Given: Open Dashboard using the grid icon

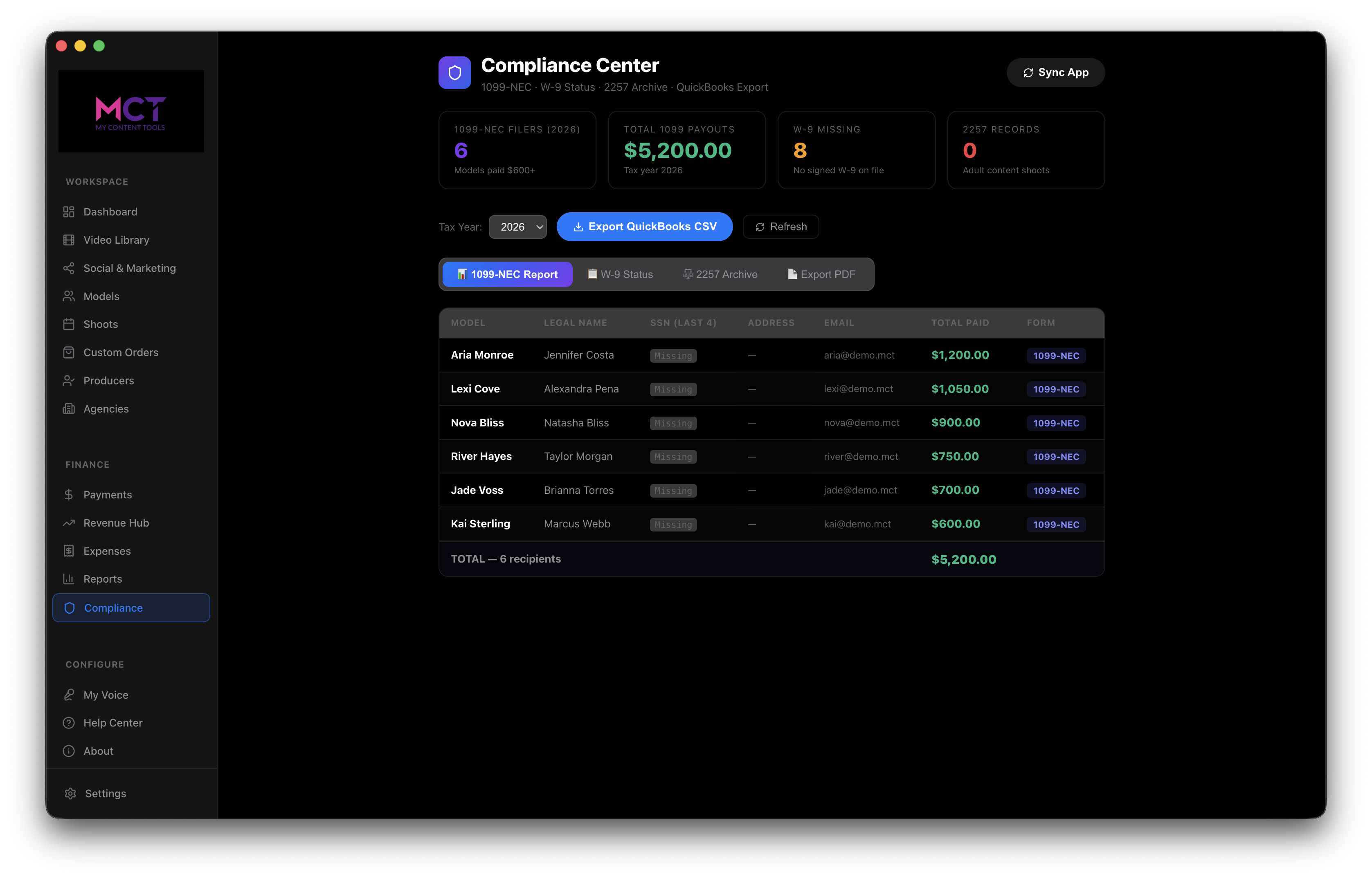Looking at the screenshot, I should [68, 211].
